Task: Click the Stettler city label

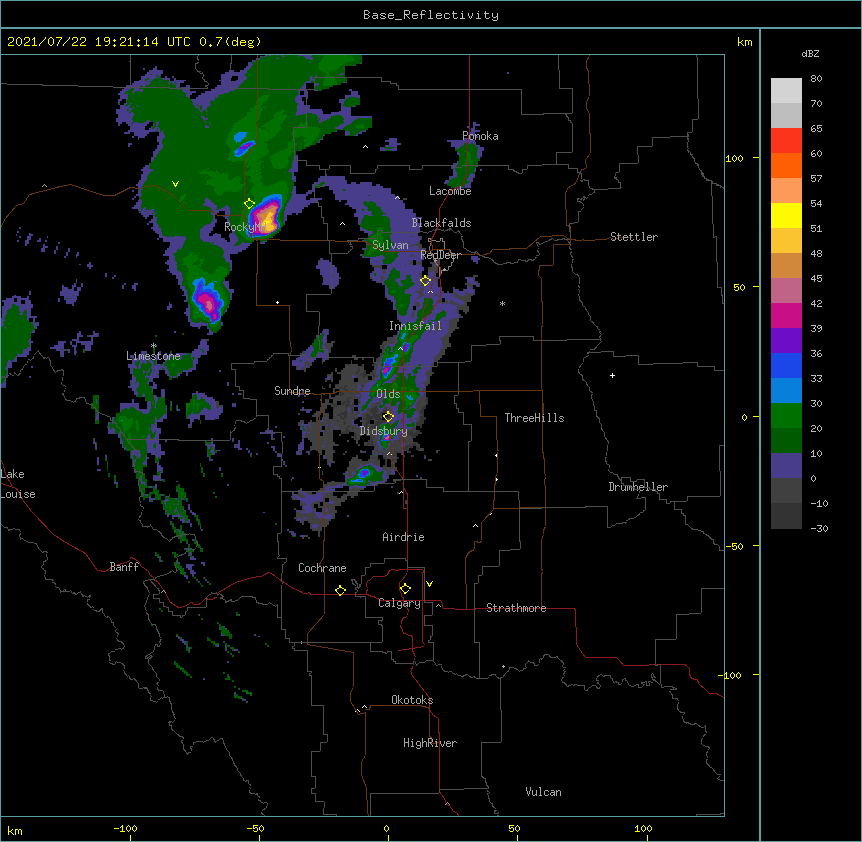Action: 634,237
